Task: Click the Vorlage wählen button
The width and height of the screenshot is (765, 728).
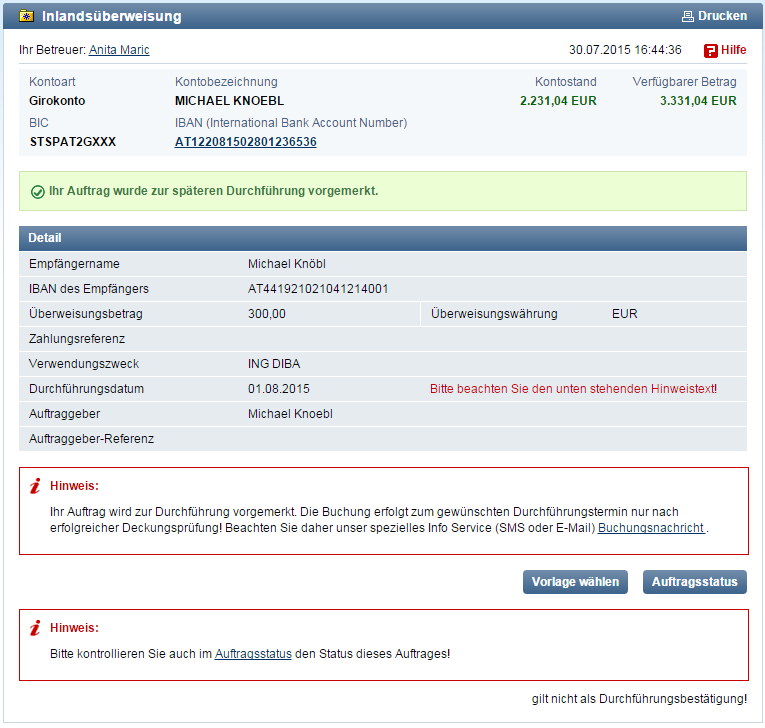Action: 575,582
